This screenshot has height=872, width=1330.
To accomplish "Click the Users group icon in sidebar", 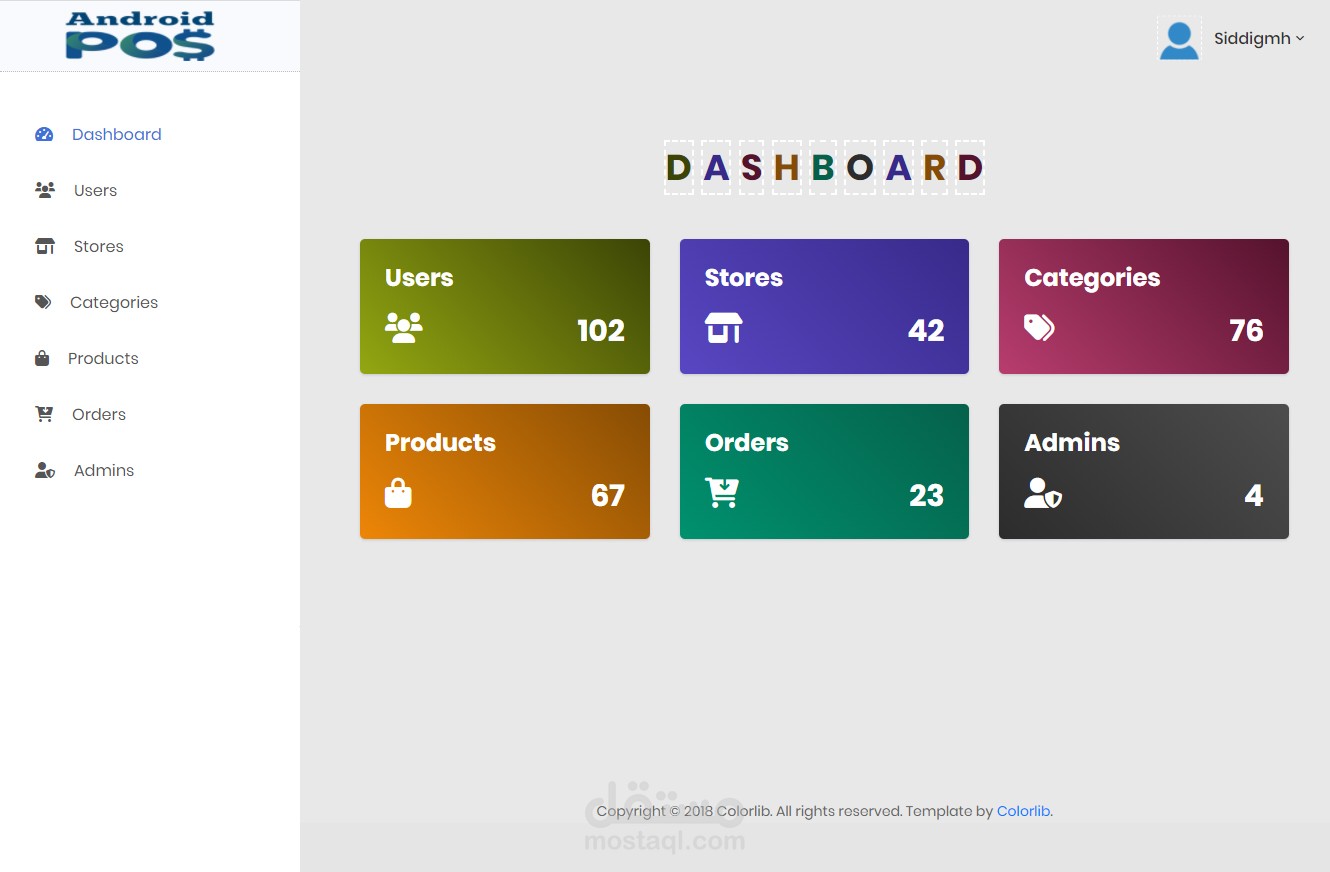I will tap(45, 190).
